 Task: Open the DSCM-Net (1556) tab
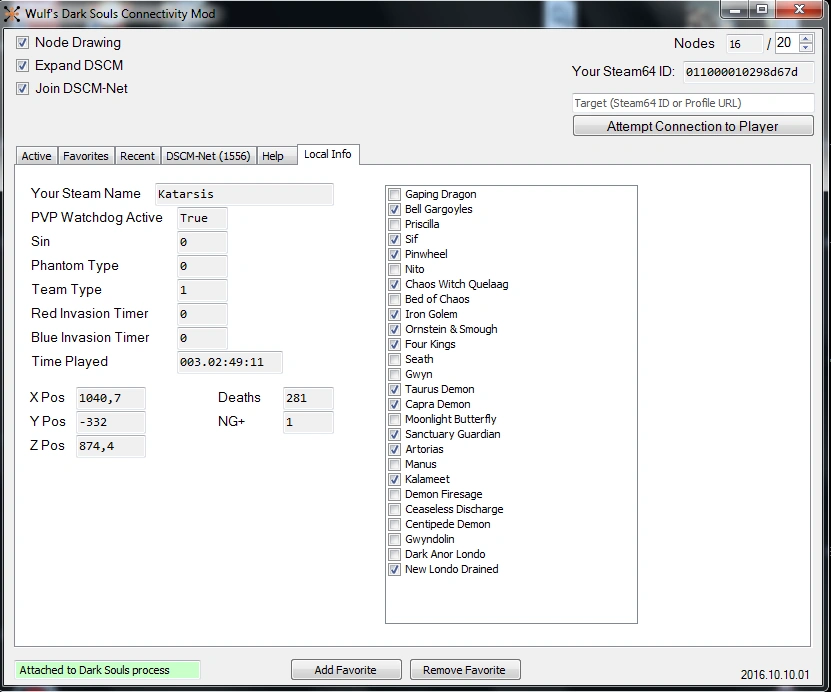coord(208,156)
